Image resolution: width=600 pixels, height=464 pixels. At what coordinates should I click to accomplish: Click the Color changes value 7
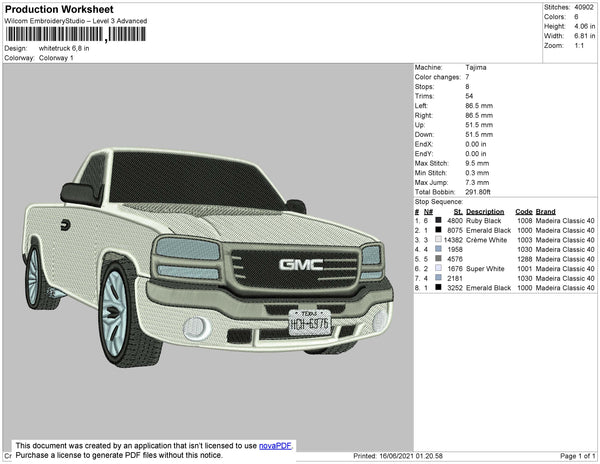[x=467, y=77]
